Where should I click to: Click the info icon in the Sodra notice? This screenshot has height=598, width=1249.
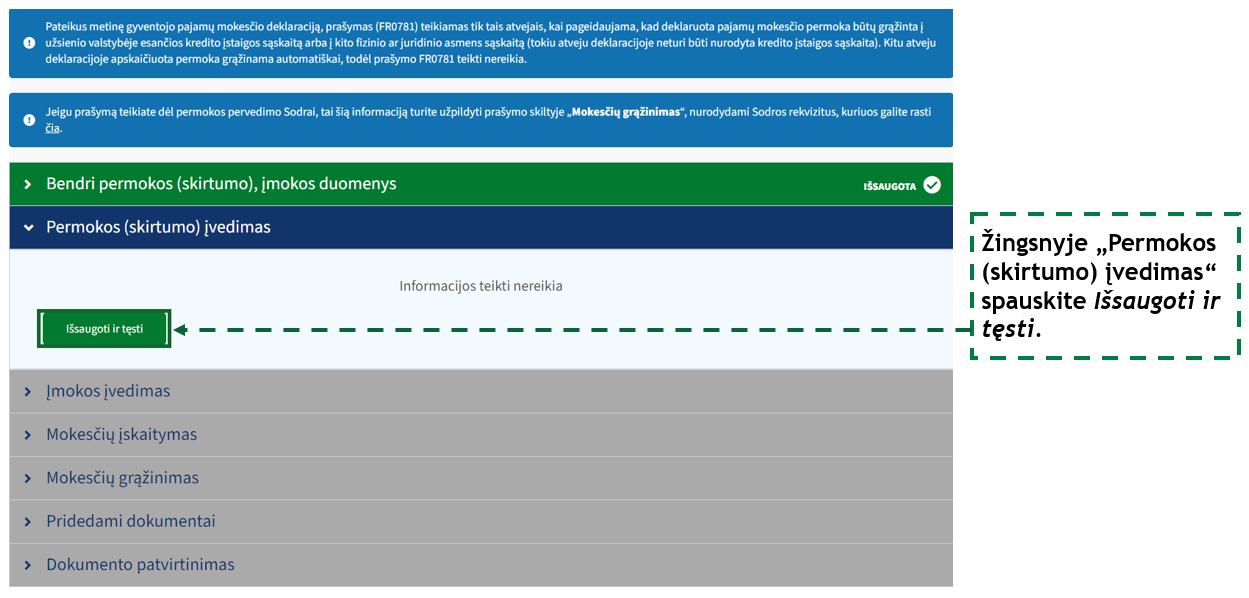[29, 120]
